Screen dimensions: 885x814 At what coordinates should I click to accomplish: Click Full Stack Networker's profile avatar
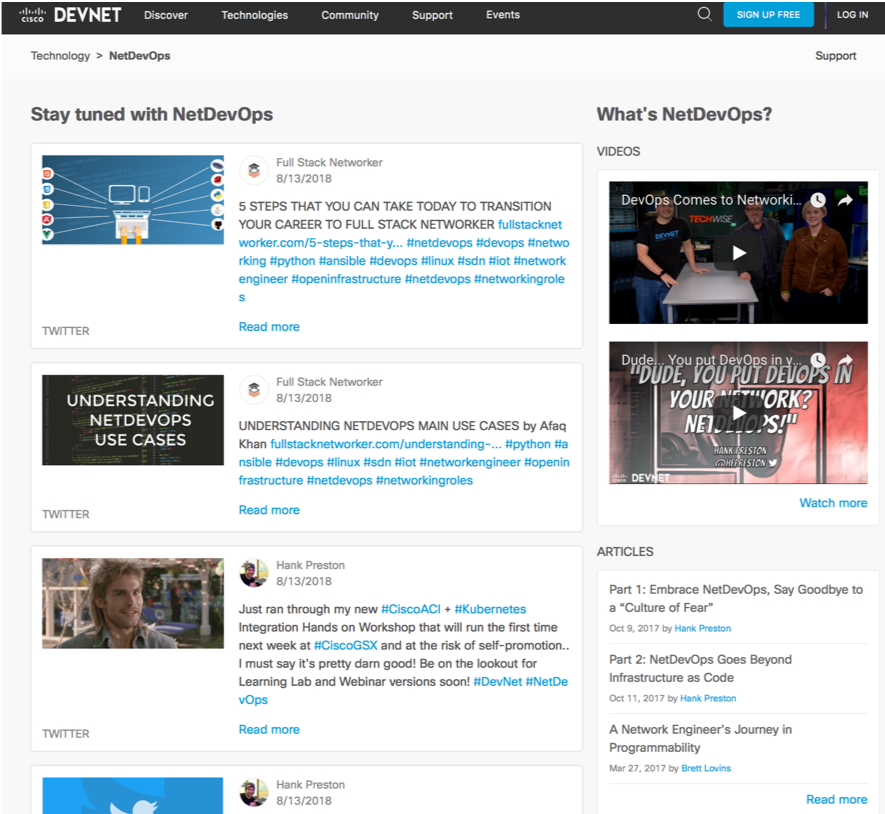[253, 170]
